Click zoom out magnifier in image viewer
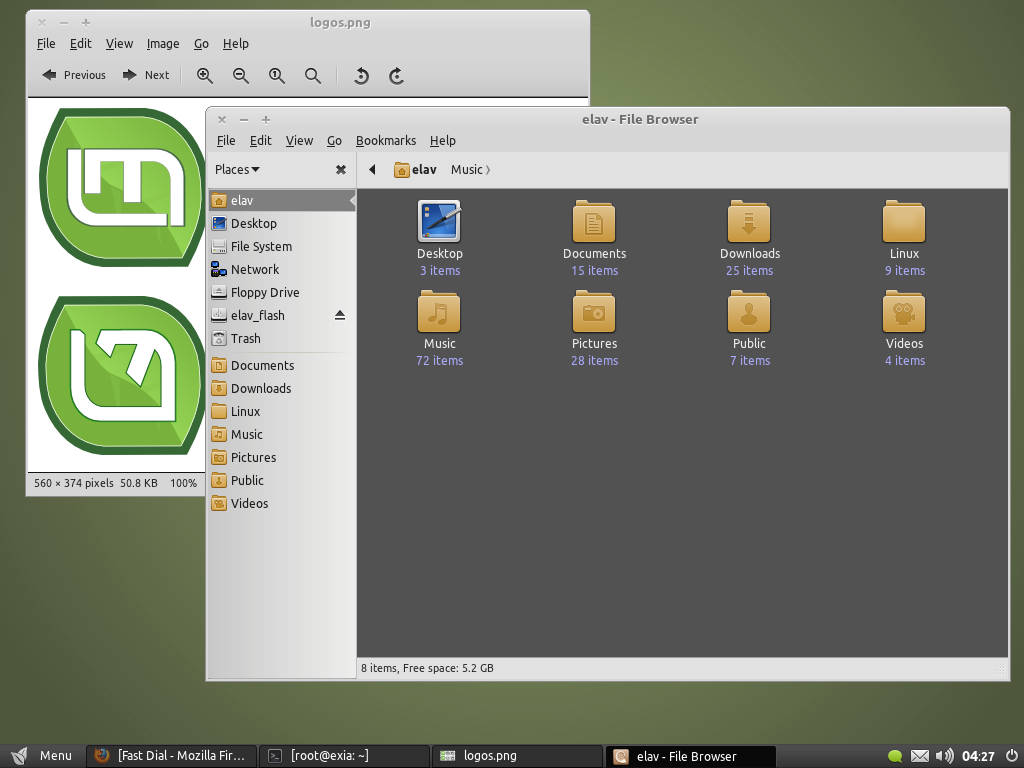 coord(241,76)
